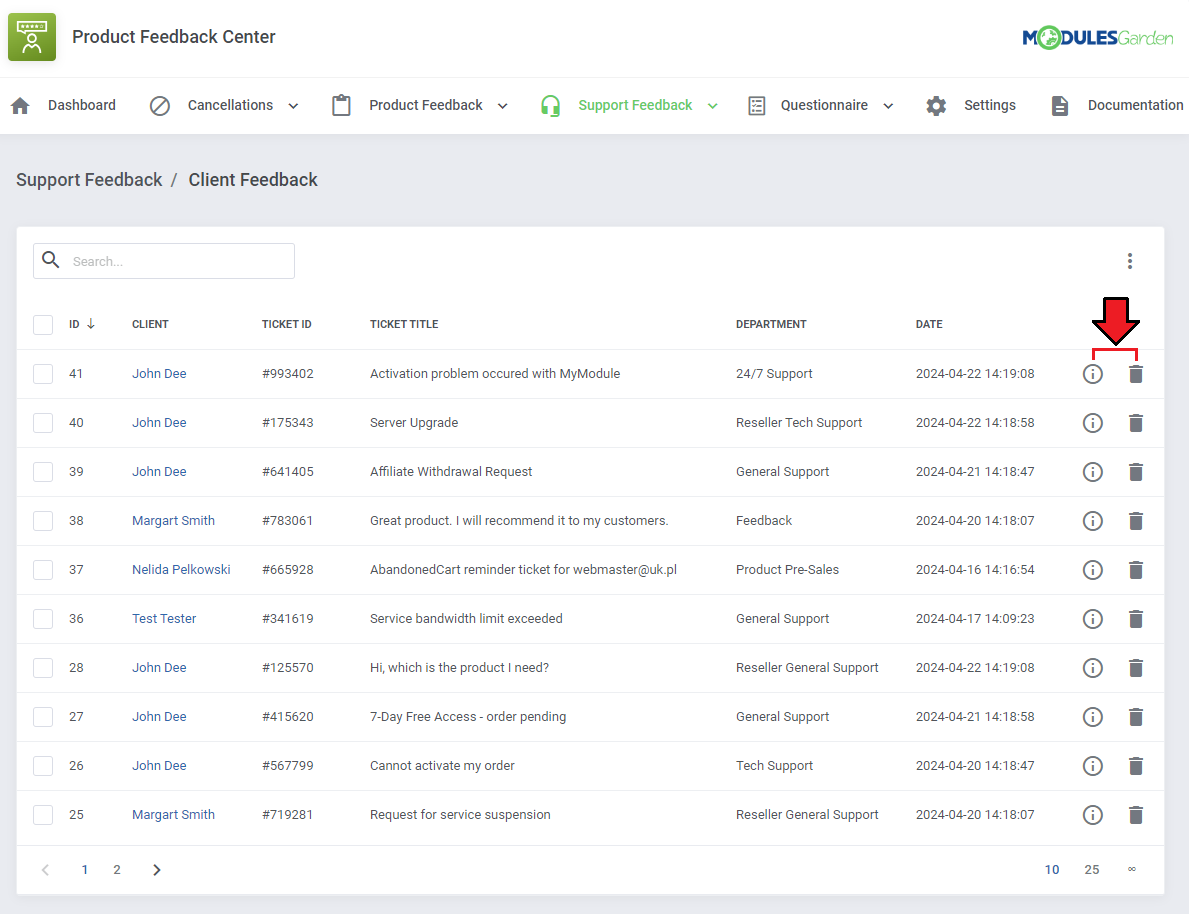View info for Service bandwidth limit exceeded
The height and width of the screenshot is (914, 1189).
click(x=1092, y=619)
